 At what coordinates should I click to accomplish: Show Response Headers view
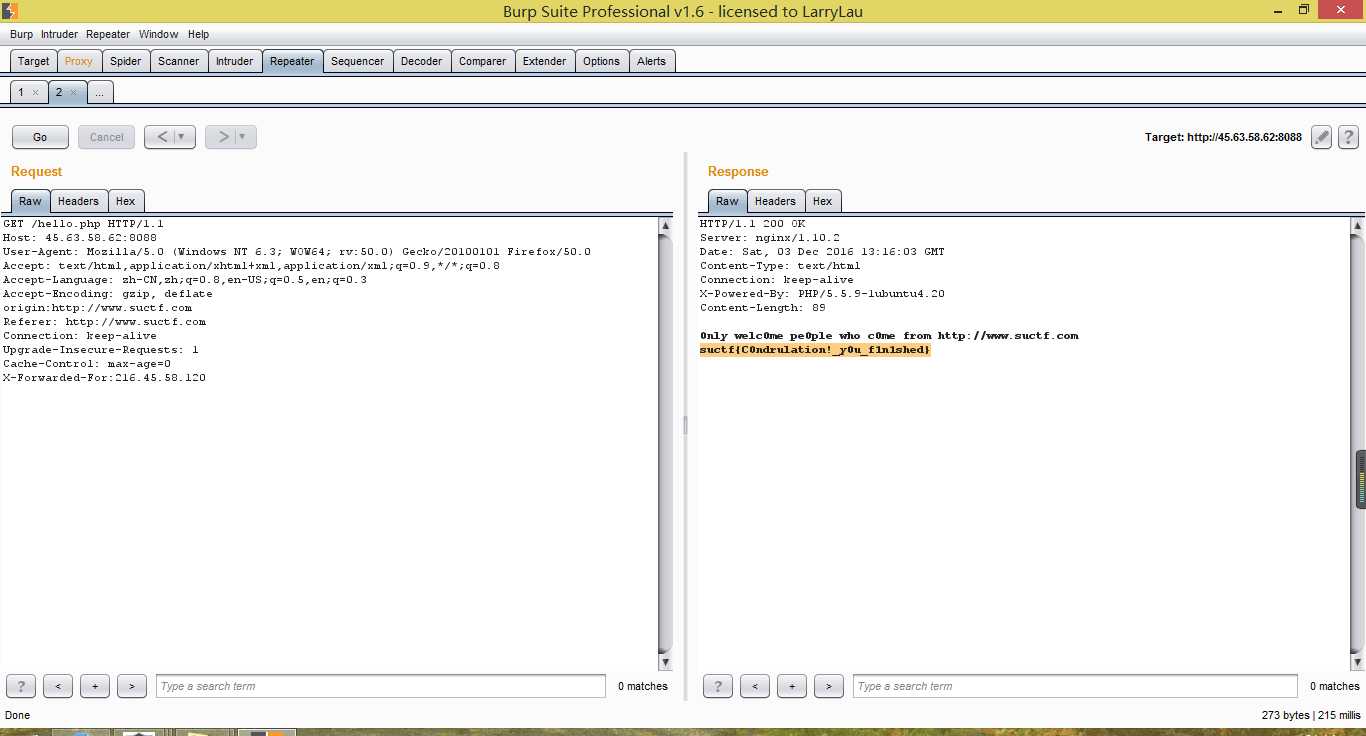coord(775,201)
